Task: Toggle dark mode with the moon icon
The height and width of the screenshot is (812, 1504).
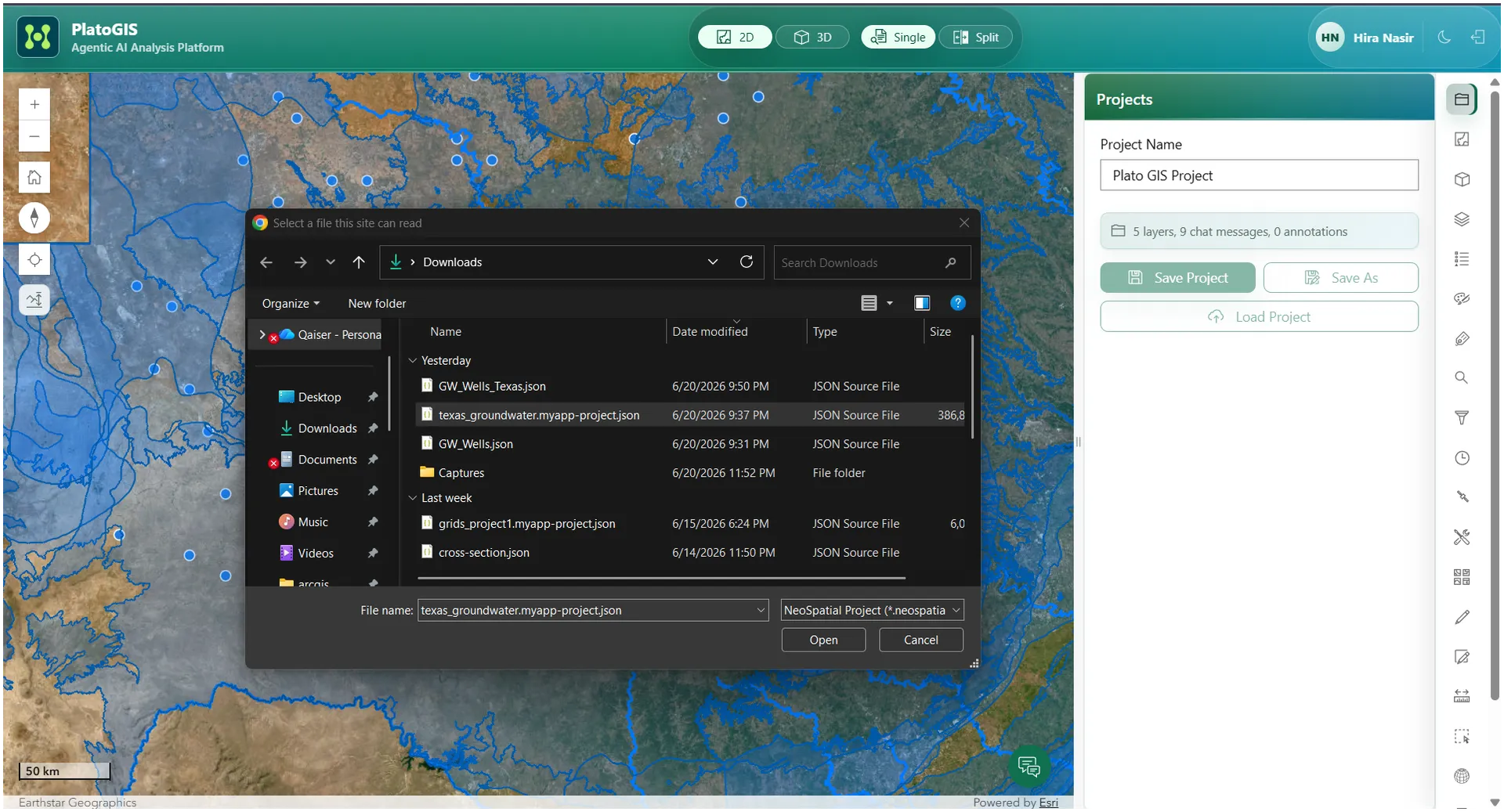Action: click(1444, 37)
